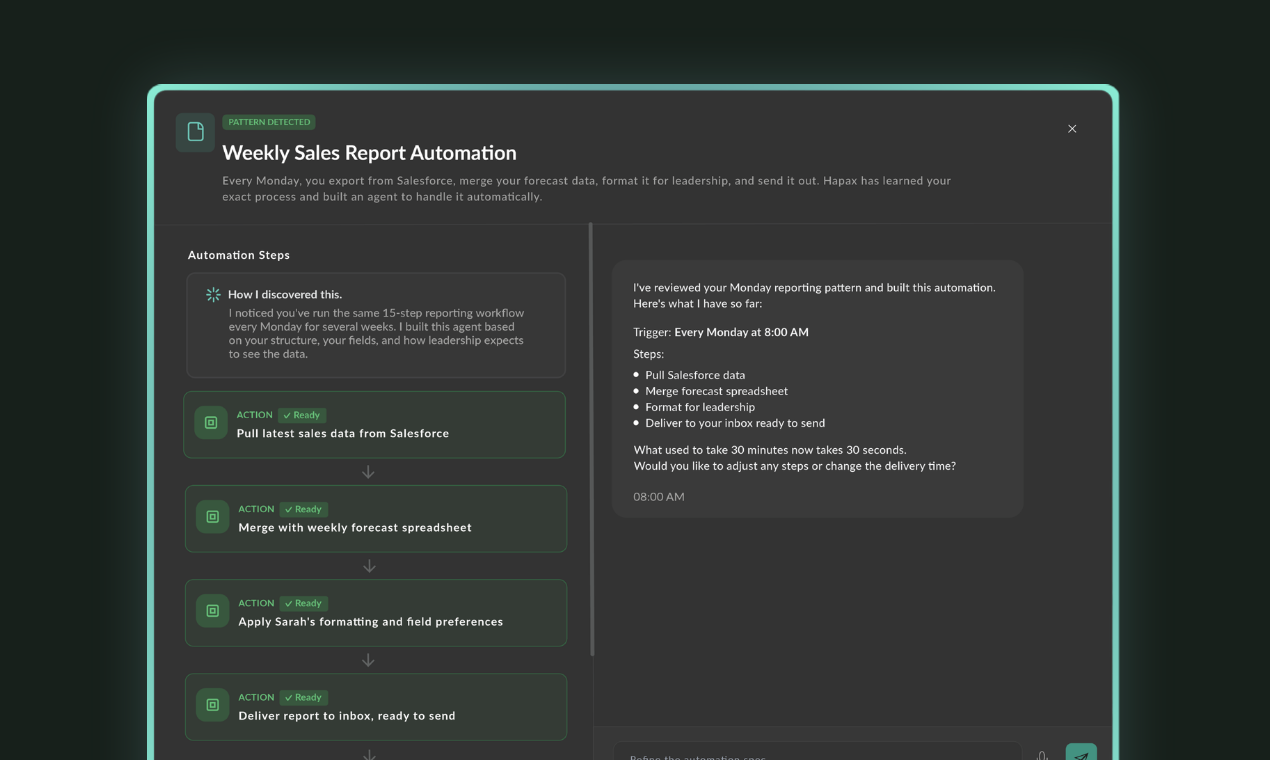
Task: Click the merge forecast spreadsheet step icon
Action: 211,516
